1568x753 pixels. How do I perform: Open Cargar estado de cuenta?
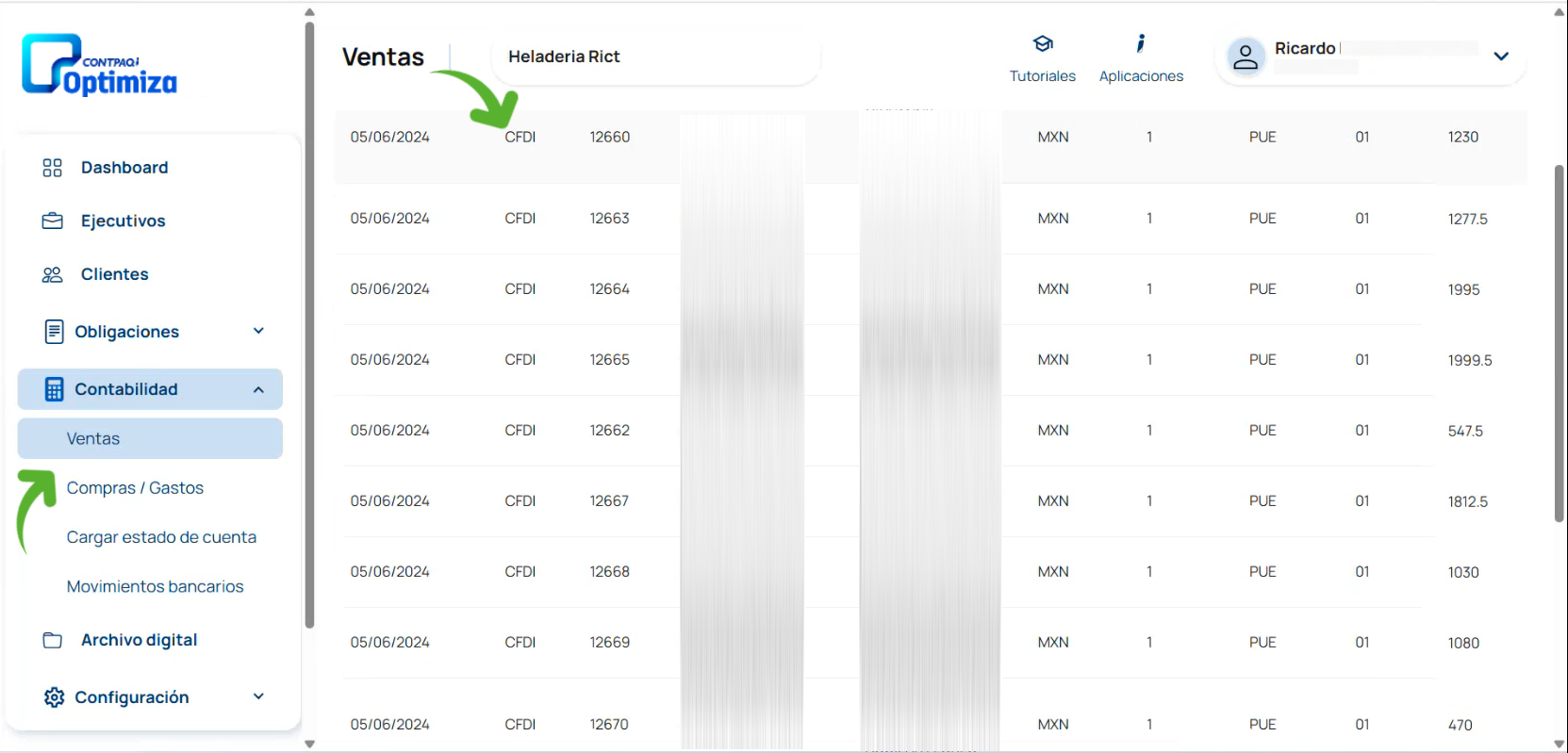(161, 537)
